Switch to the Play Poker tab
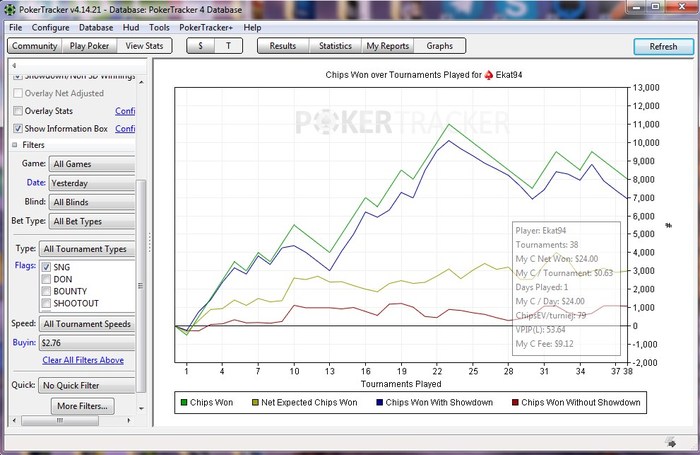Screen dimensions: 700x455 tap(89, 46)
